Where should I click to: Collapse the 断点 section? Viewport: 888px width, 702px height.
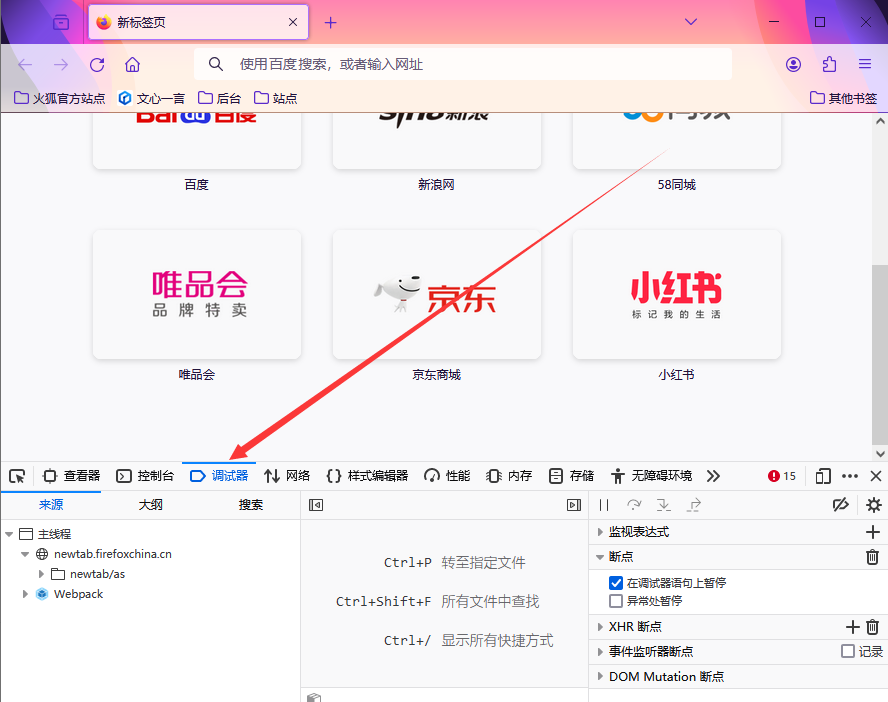pos(600,557)
